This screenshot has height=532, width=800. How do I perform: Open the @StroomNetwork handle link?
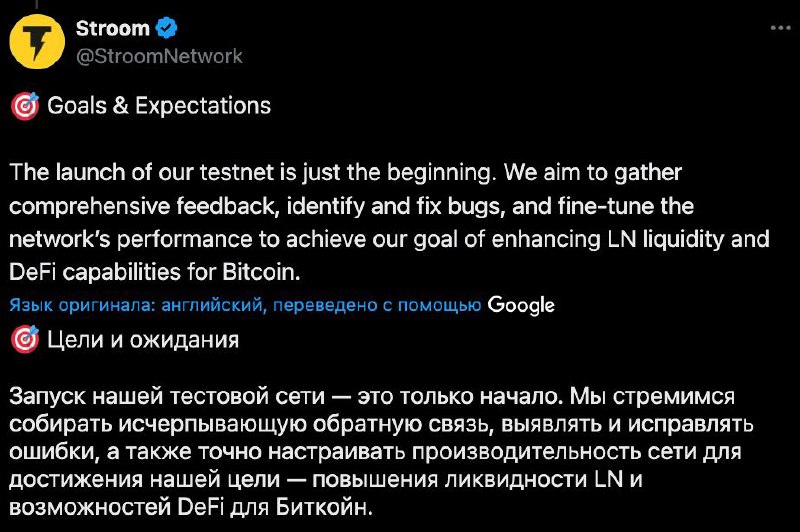[x=159, y=56]
